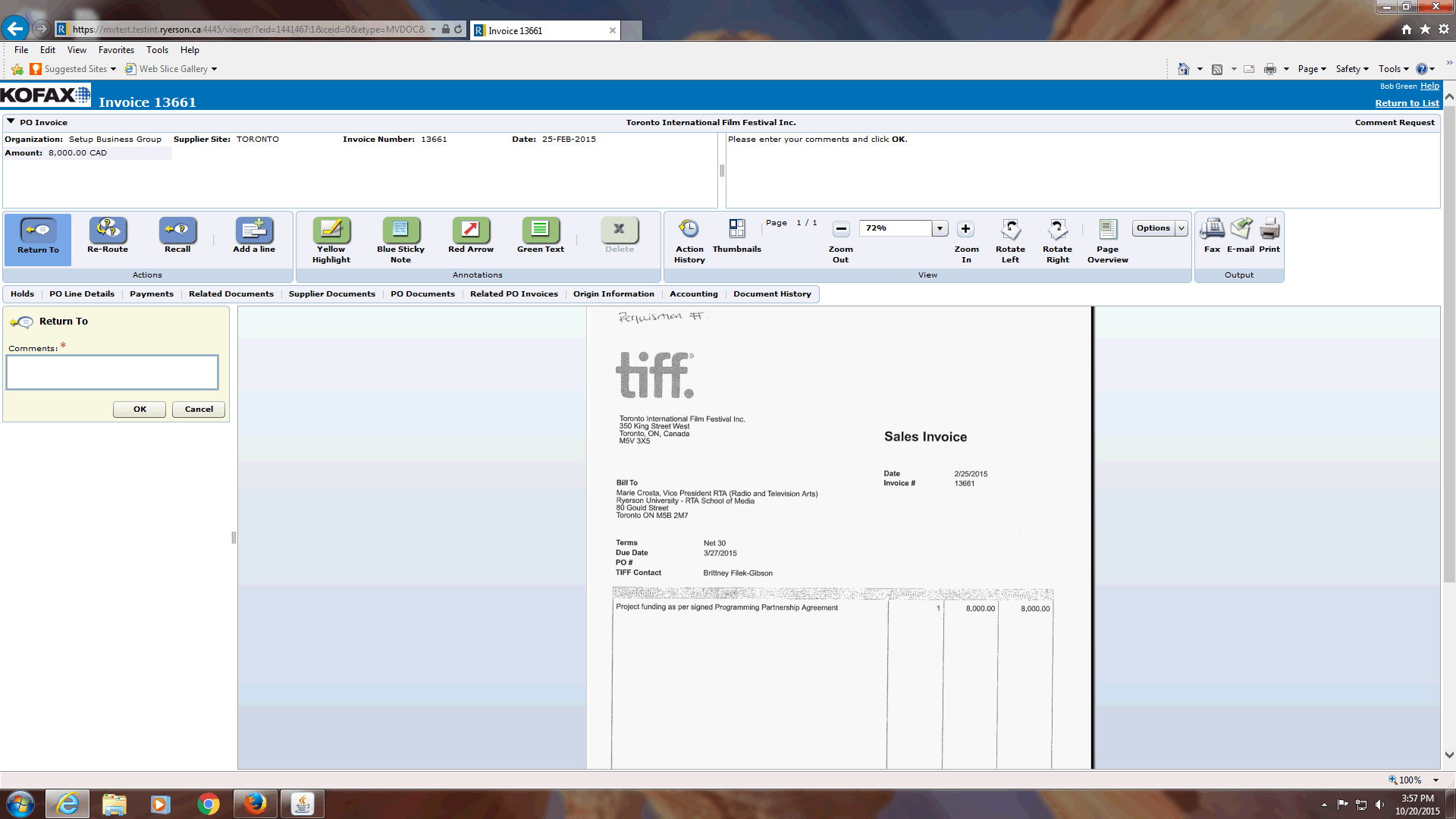Select the Red Arrow annotation tool

(x=470, y=230)
